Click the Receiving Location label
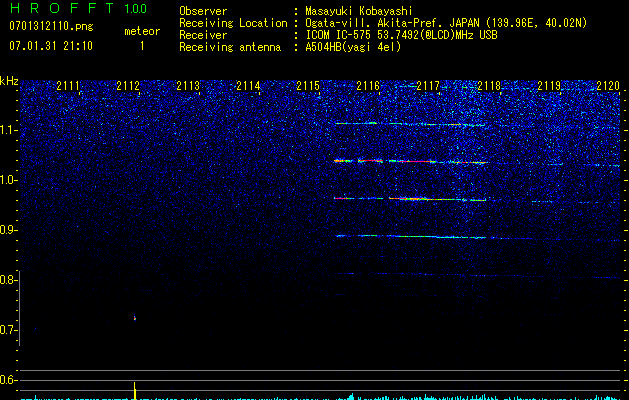Viewport: 629px width, 400px height. (x=233, y=23)
